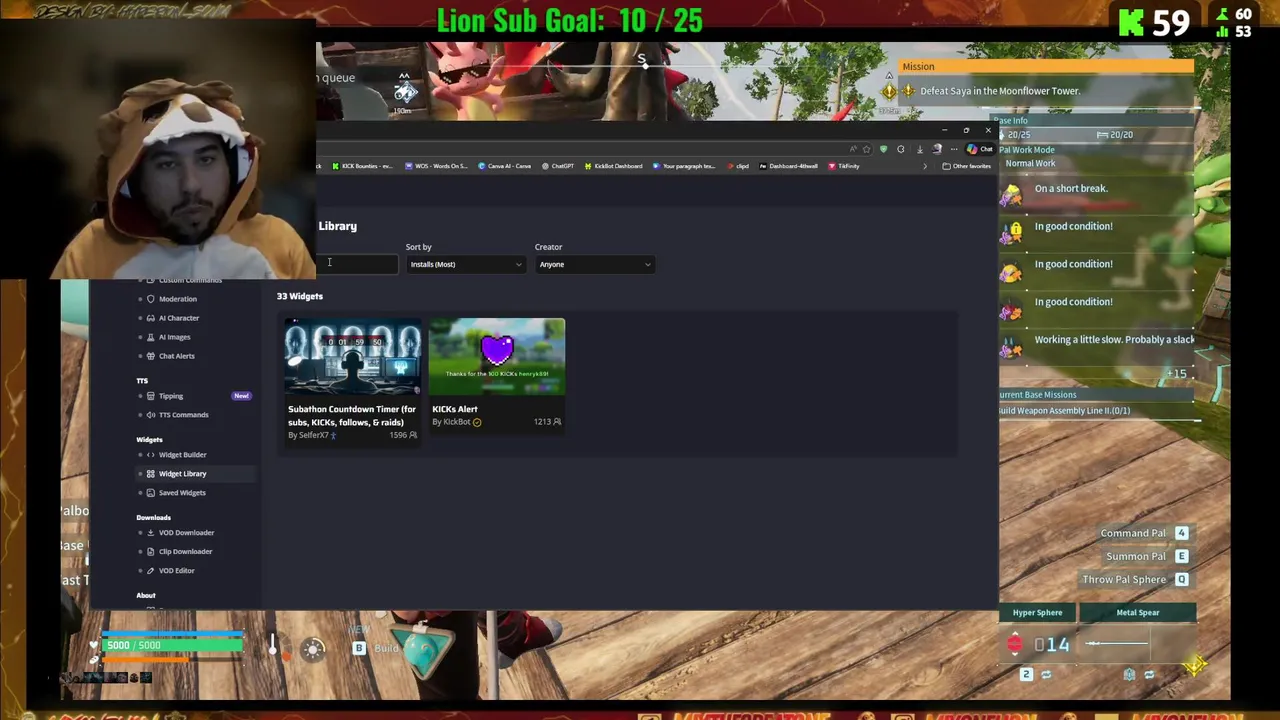Show more bookmarks via chevron arrow
The height and width of the screenshot is (720, 1280).
(925, 166)
